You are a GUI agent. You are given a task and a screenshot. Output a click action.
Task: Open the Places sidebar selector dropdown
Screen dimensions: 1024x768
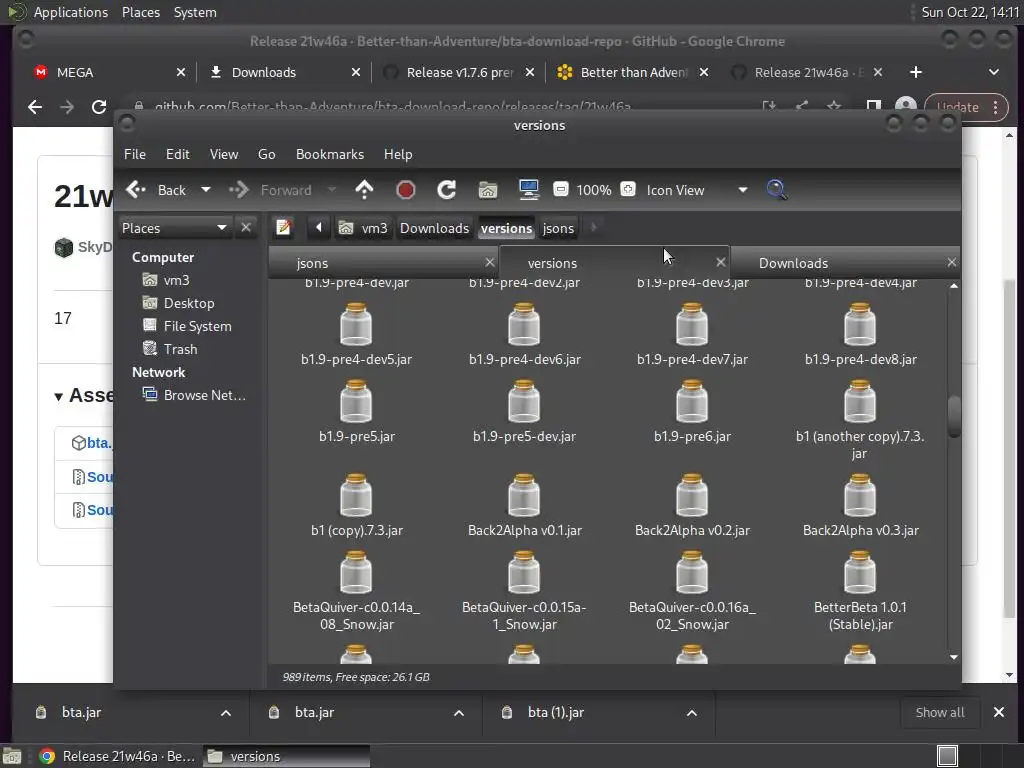tap(221, 228)
